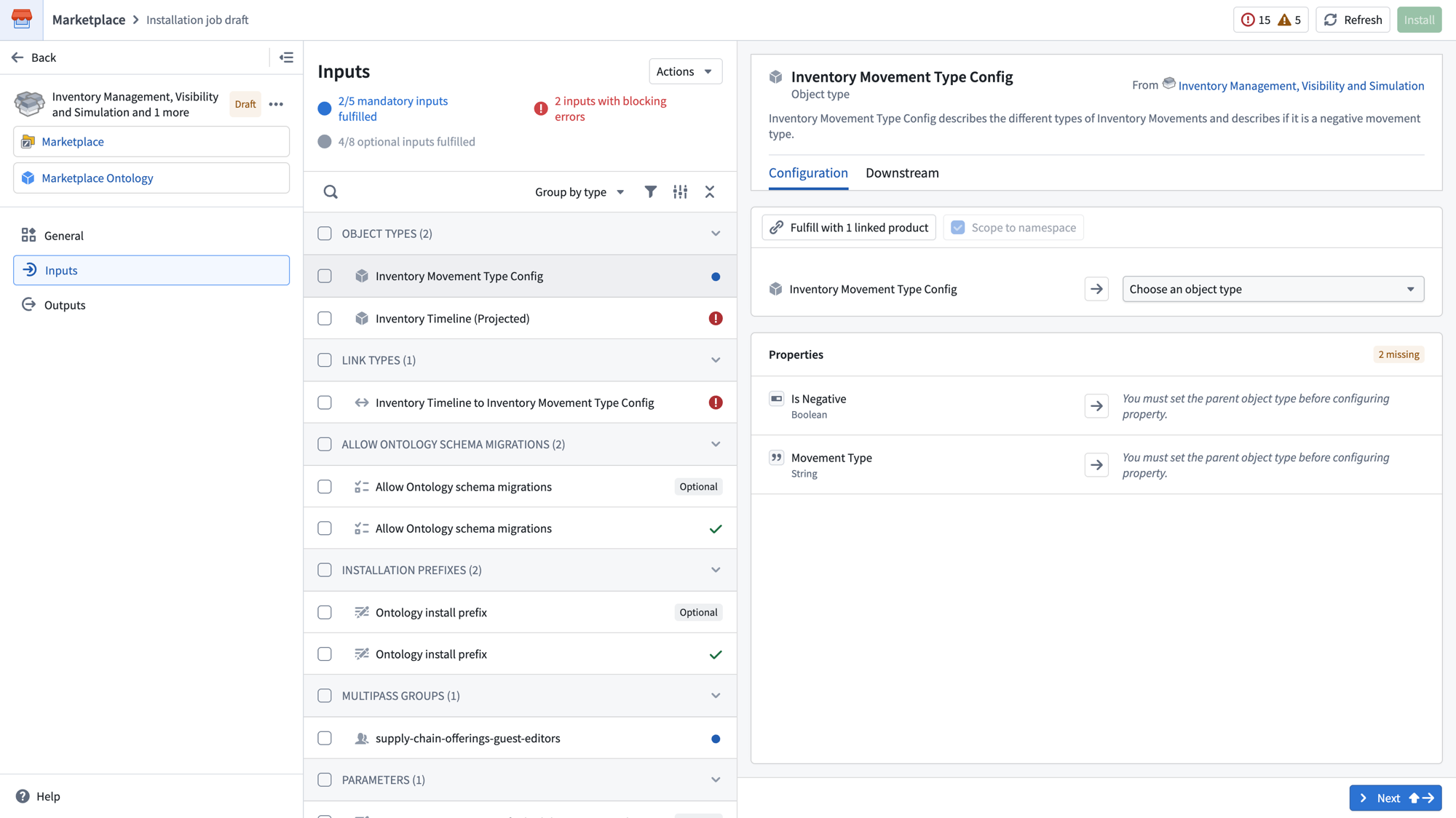Screen dimensions: 1456x818
Task: Click the mapping arrow next to Inventory Movement Type Config
Action: 1096,289
